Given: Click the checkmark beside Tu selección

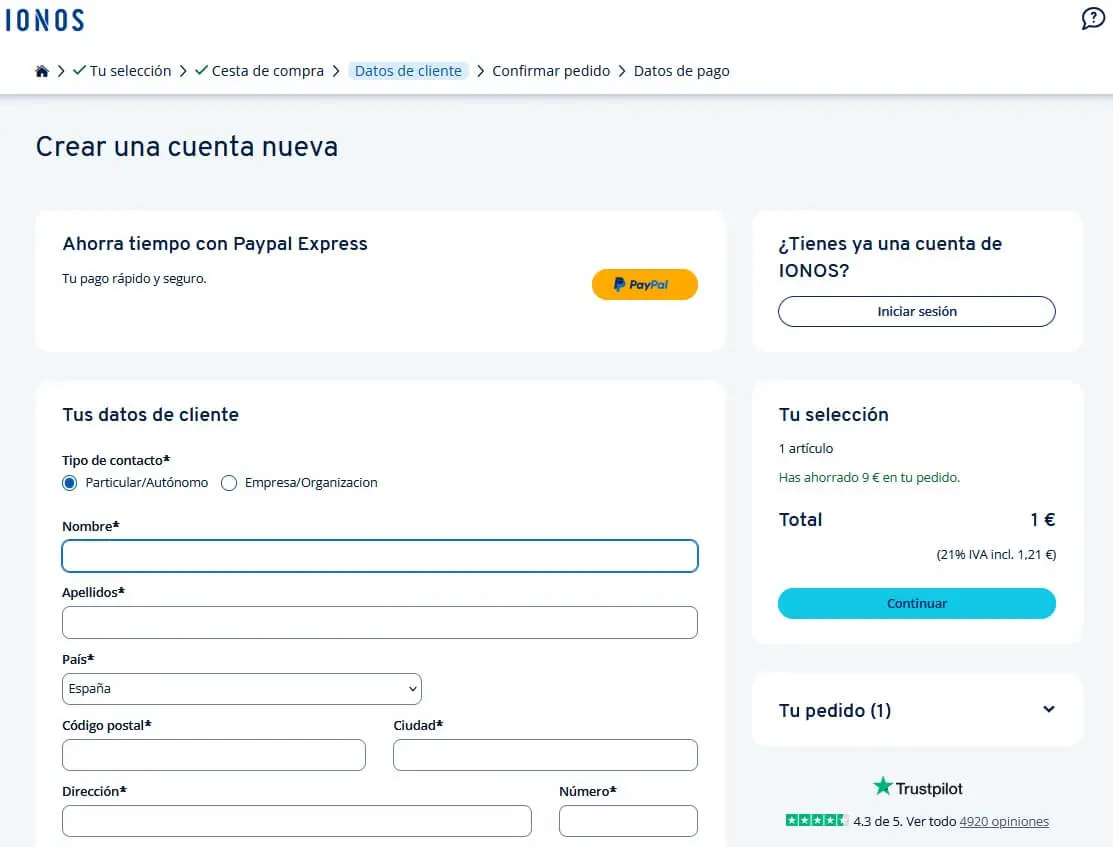Looking at the screenshot, I should pos(80,70).
